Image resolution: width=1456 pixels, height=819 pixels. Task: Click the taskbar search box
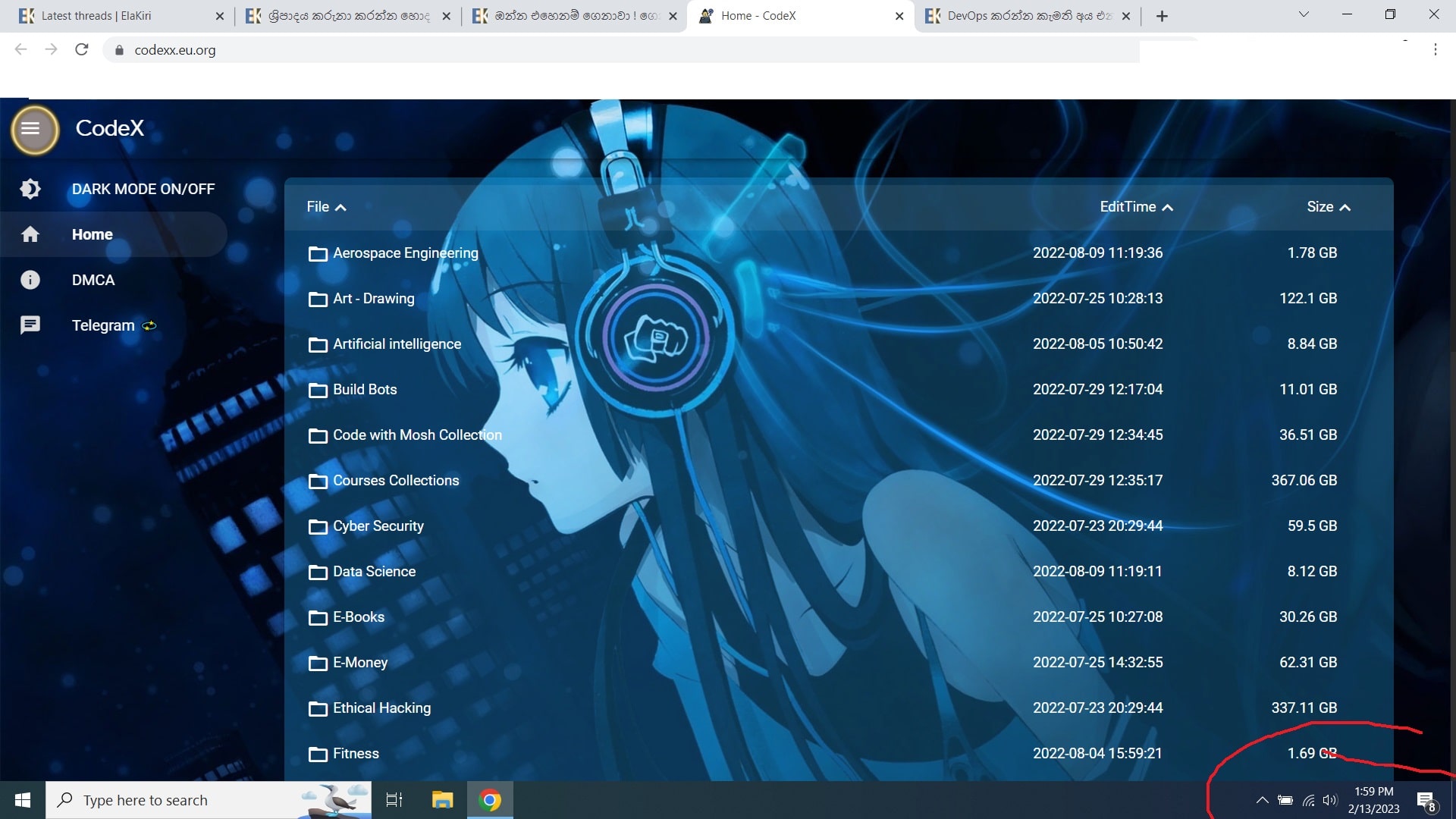pyautogui.click(x=209, y=800)
